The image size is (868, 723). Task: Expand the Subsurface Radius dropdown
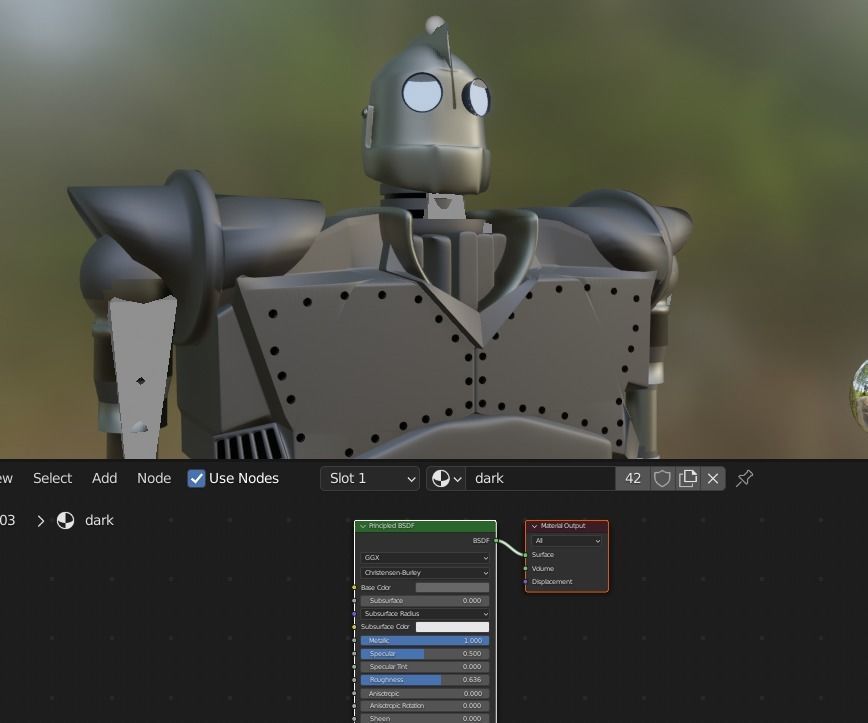tap(425, 613)
